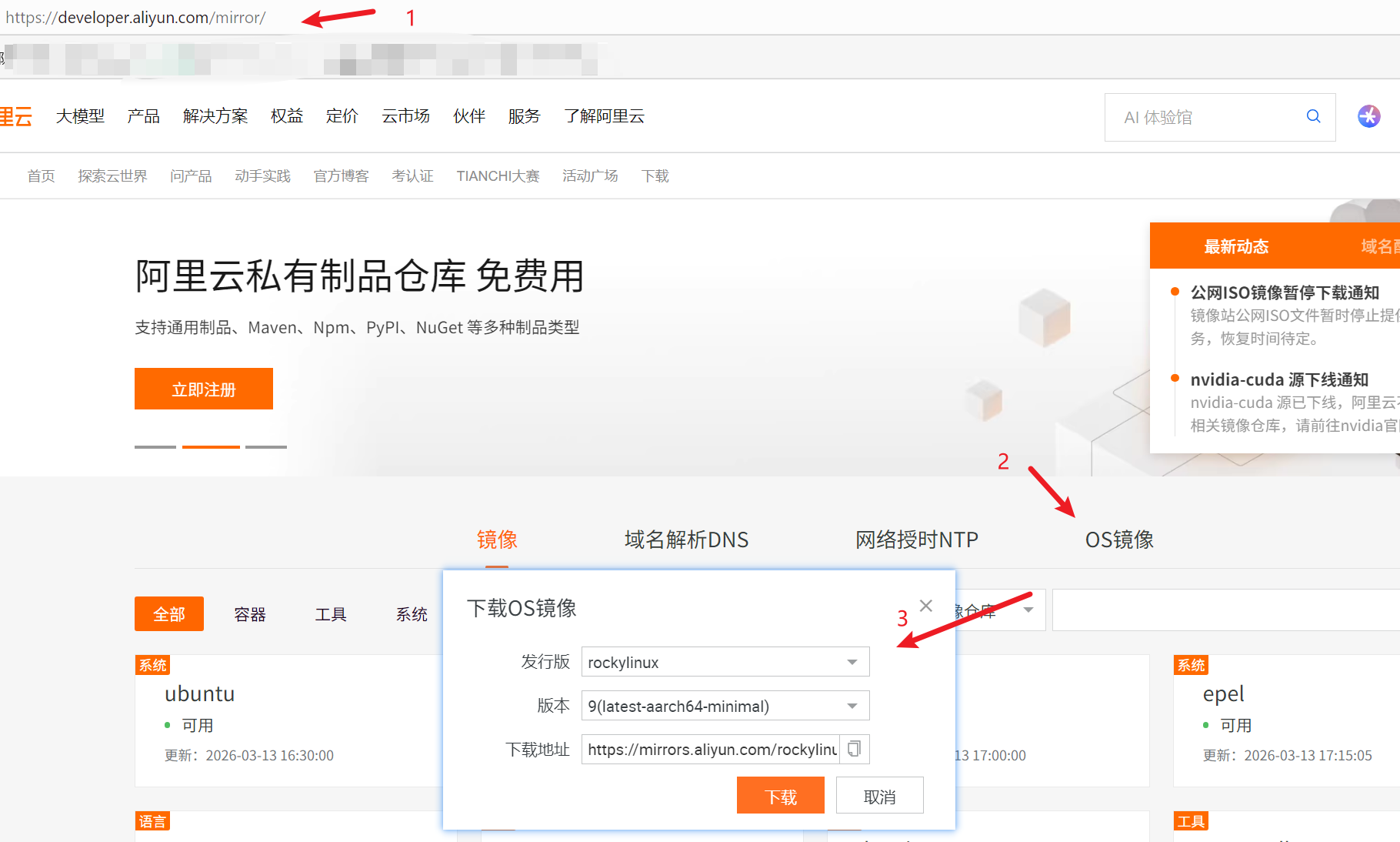Switch to the 网络授时NTP tab
The height and width of the screenshot is (842, 1400).
tap(917, 540)
